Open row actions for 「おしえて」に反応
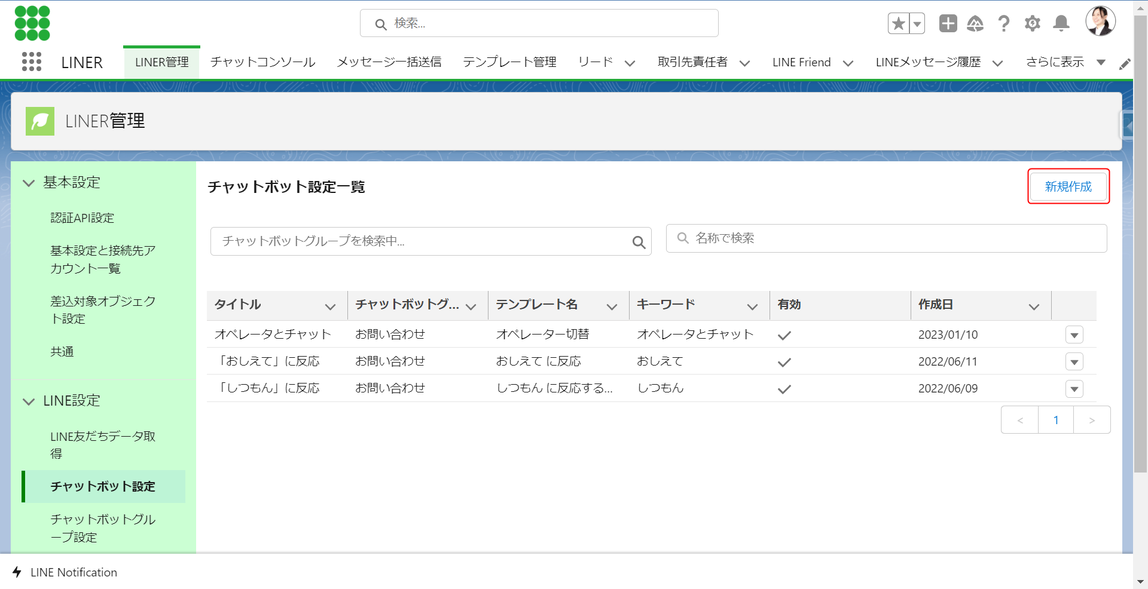This screenshot has height=589, width=1148. 1074,362
